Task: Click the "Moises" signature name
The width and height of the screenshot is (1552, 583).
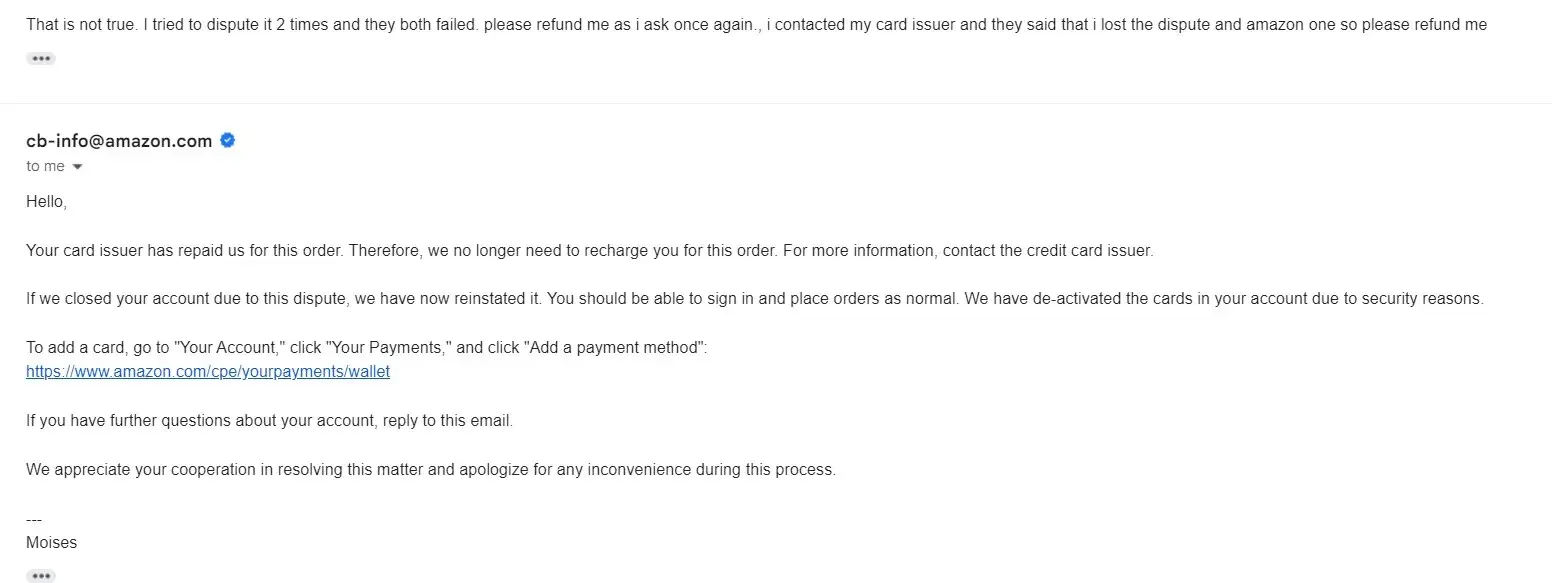Action: pos(52,543)
